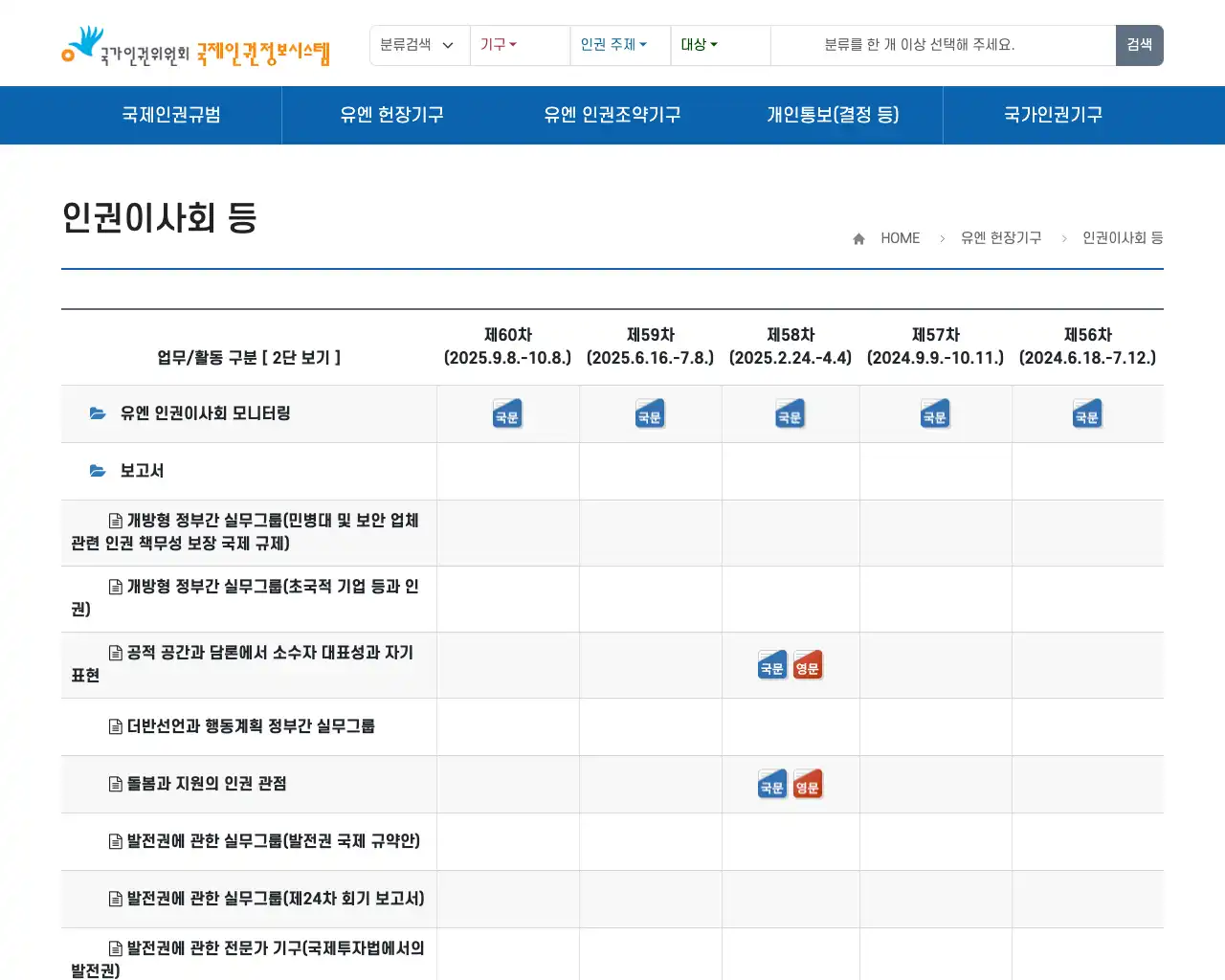This screenshot has height=980, width=1225.
Task: Open 영문 icon for 돌봄과 지원의 인권 관점
Action: [x=808, y=784]
